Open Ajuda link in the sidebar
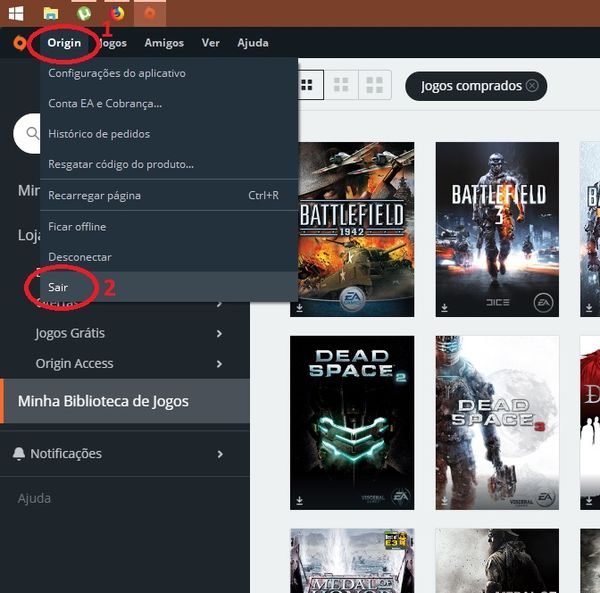 coord(34,498)
